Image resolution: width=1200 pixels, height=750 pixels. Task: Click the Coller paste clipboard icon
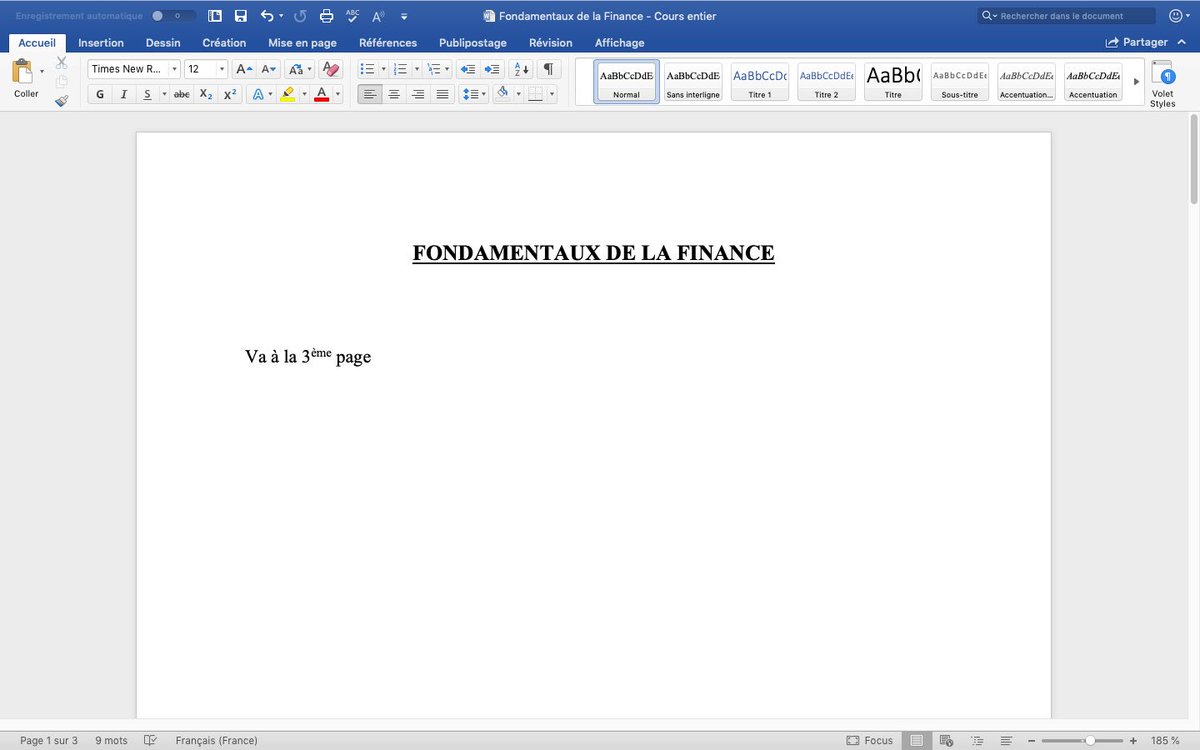(x=24, y=72)
